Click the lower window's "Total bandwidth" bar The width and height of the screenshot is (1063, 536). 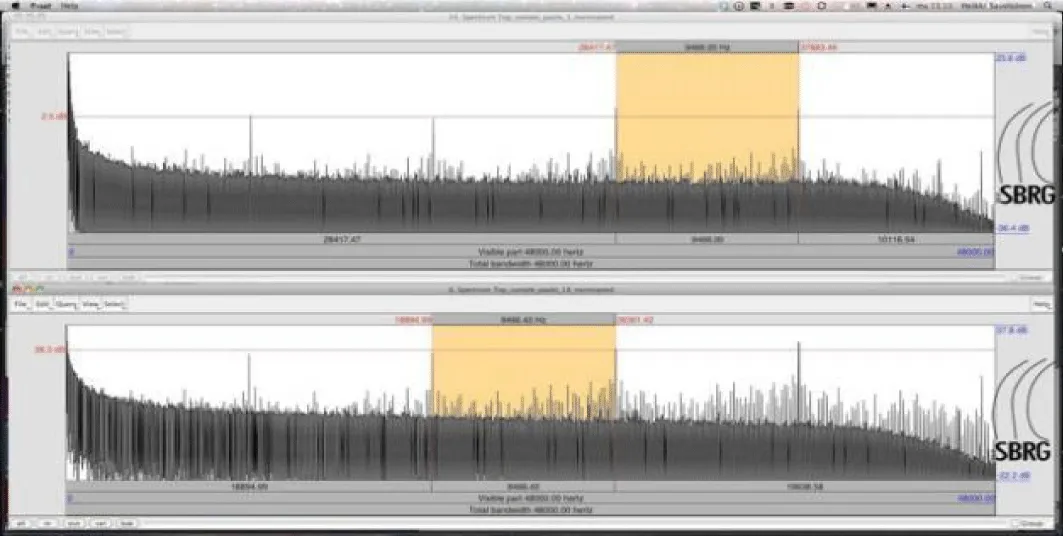531,509
